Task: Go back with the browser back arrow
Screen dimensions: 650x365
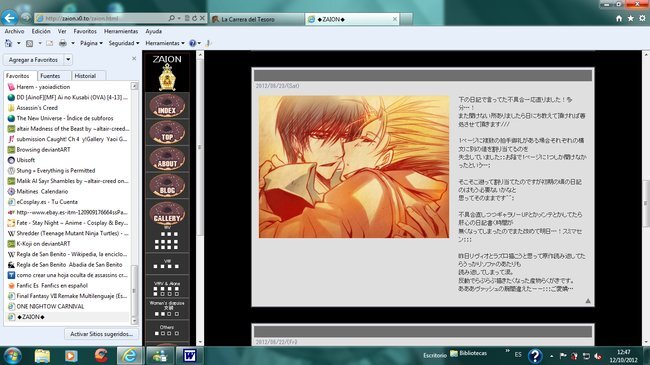Action: click(x=10, y=18)
